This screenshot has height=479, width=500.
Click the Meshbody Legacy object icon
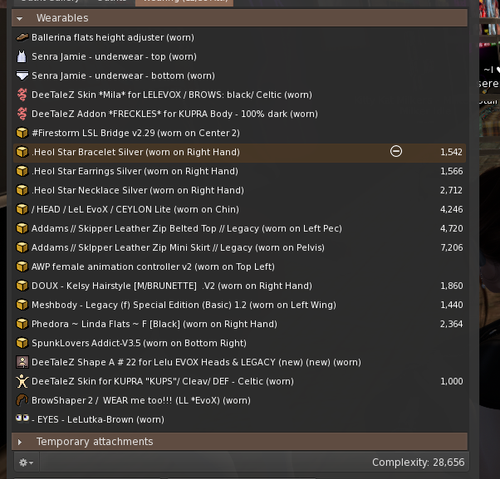click(x=22, y=305)
